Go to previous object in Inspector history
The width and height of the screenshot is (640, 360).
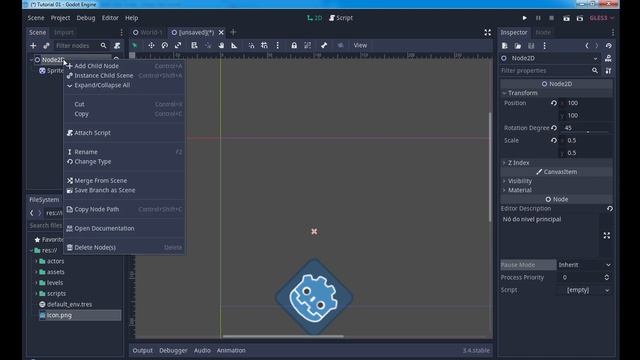point(587,46)
